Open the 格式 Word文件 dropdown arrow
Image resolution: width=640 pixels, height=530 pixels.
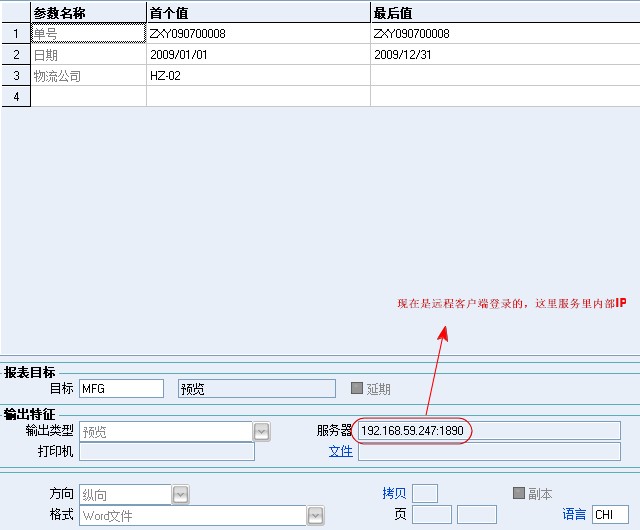[x=316, y=516]
